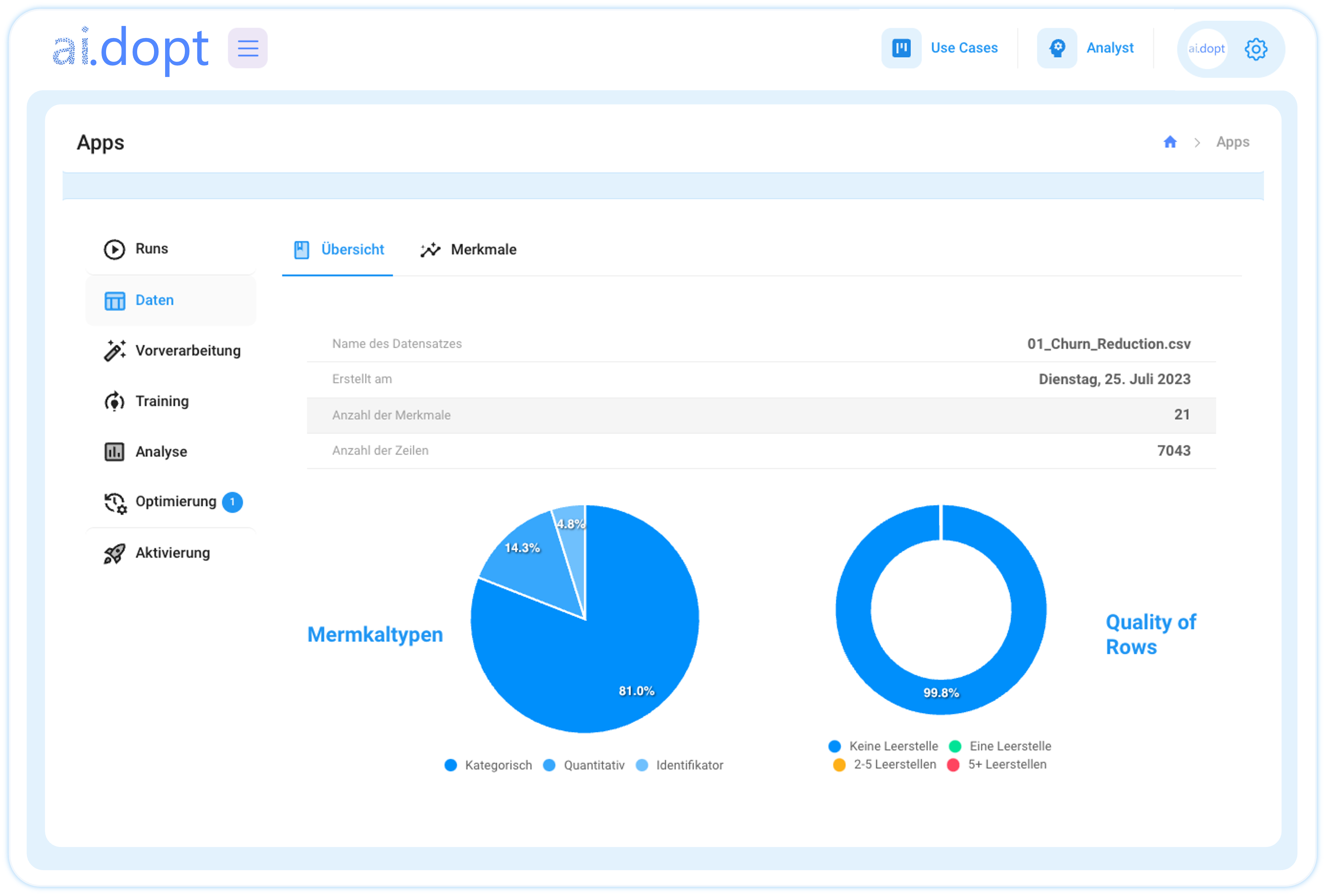This screenshot has width=1325, height=896.
Task: Click the Training cycle icon
Action: point(114,401)
